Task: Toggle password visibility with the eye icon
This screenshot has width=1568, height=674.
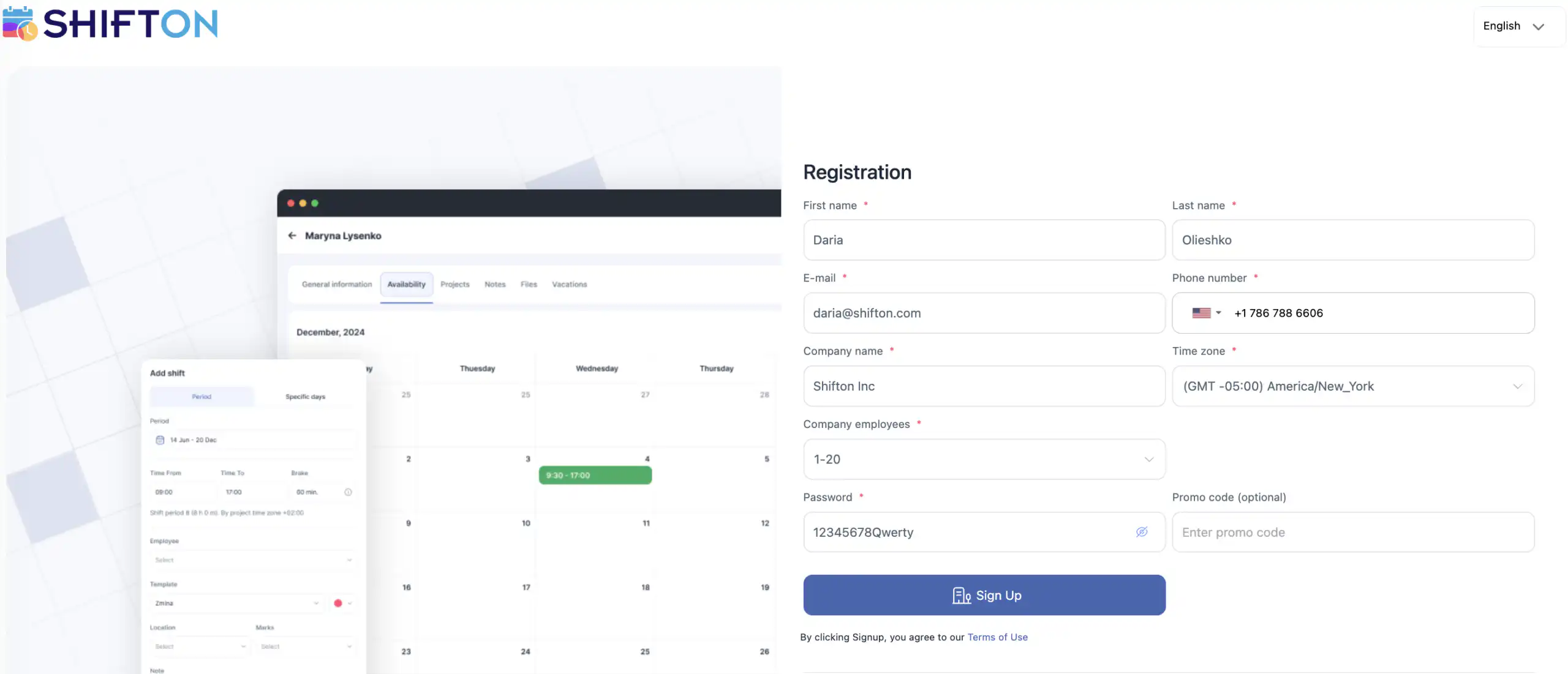Action: coord(1140,532)
